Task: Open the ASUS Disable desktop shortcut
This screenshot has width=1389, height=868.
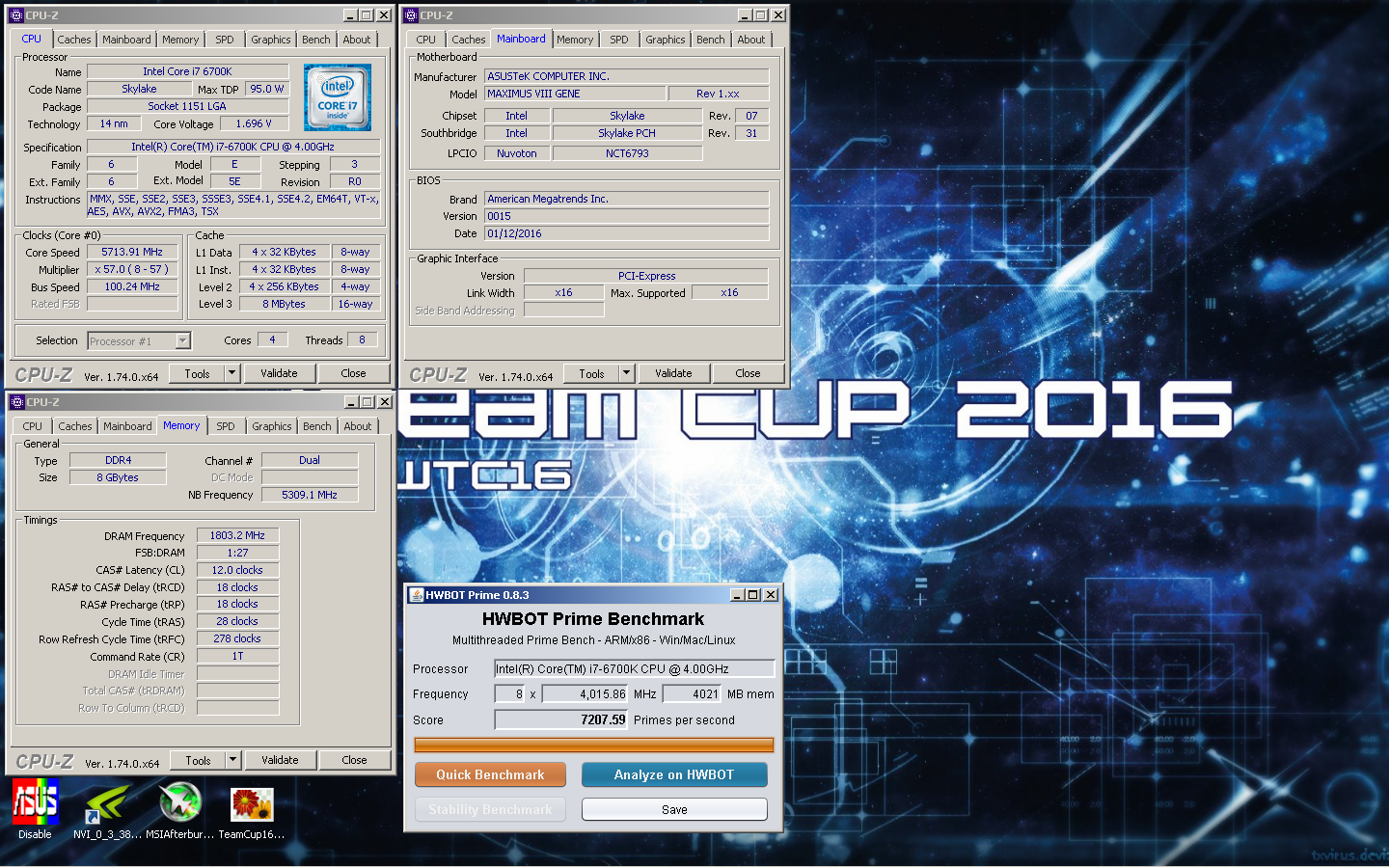Action: click(x=35, y=808)
